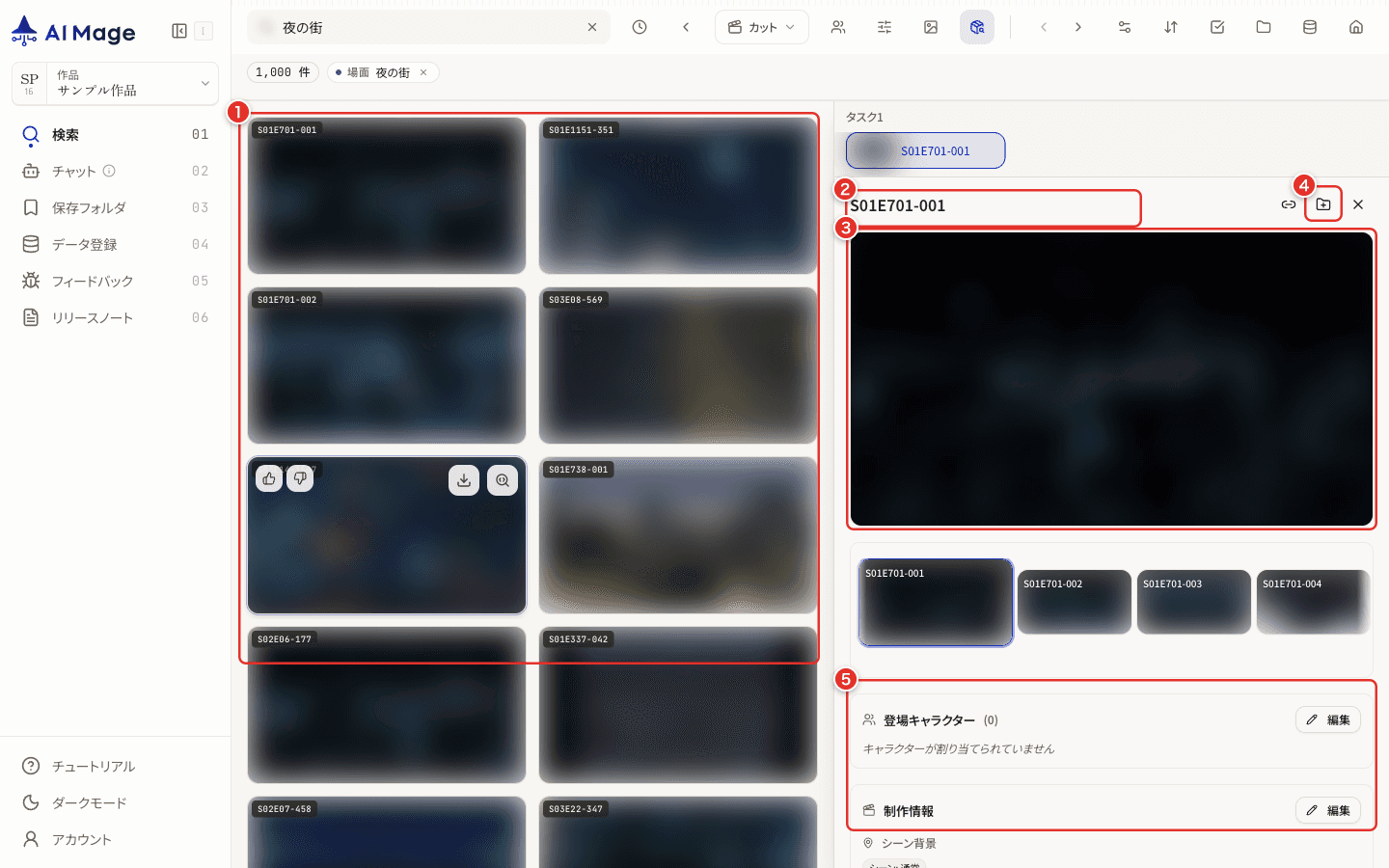Zoom into the hovered thumbnail with magnifier

pos(503,480)
